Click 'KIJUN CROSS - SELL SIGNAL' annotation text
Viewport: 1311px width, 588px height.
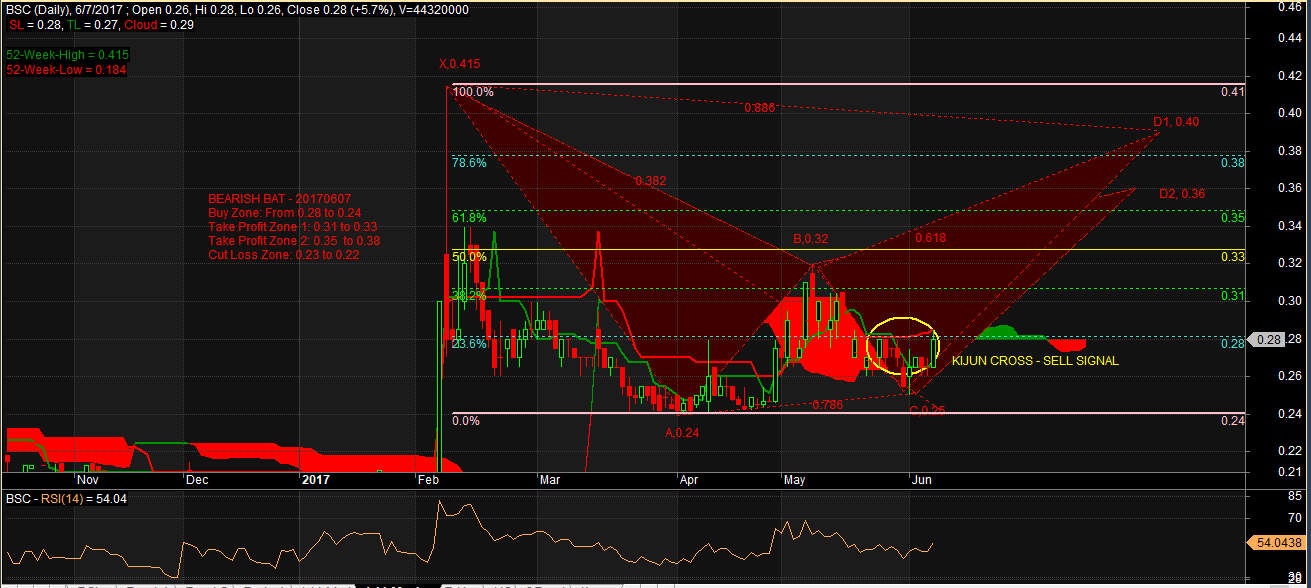[1035, 361]
